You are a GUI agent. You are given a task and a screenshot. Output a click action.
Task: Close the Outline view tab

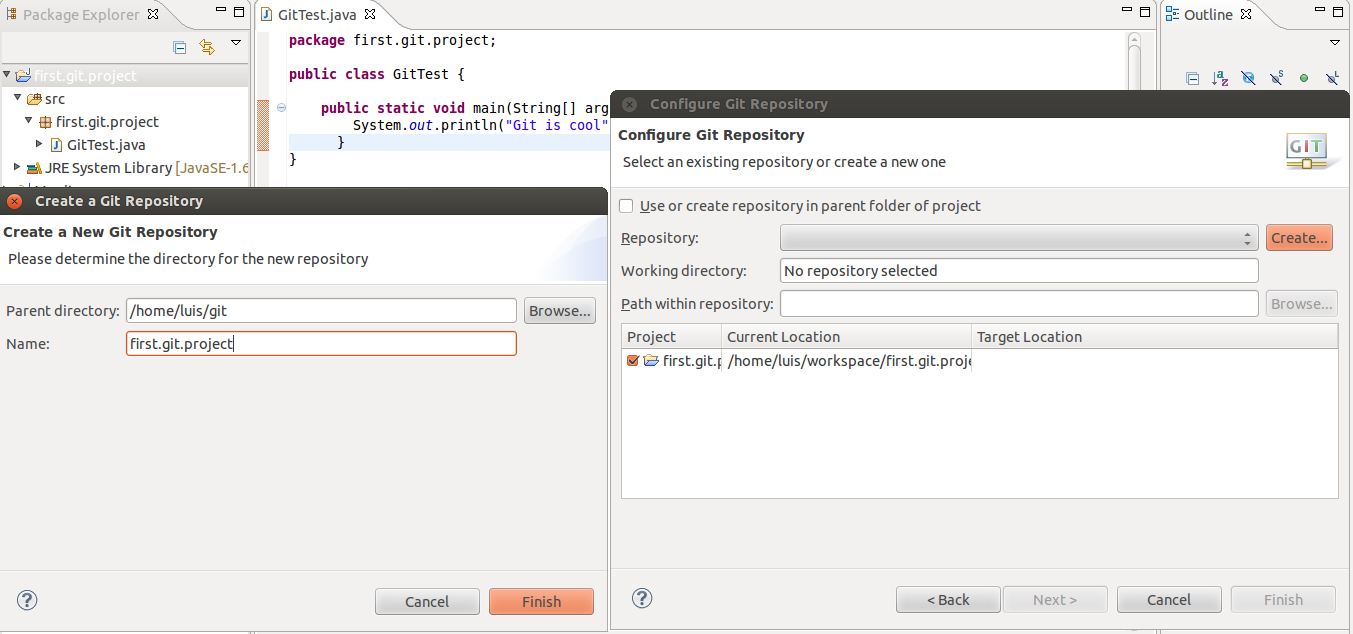click(x=1246, y=14)
